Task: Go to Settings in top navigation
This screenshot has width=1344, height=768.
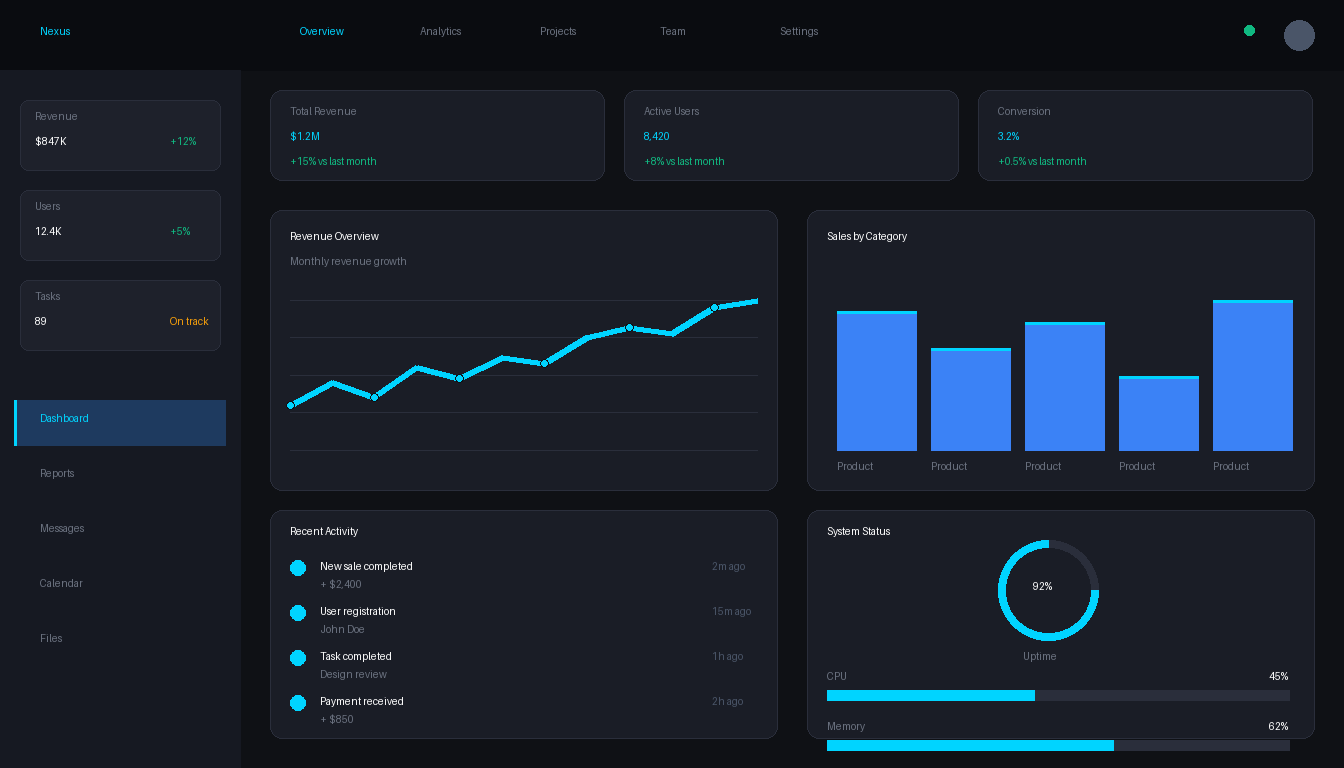Action: click(x=799, y=31)
